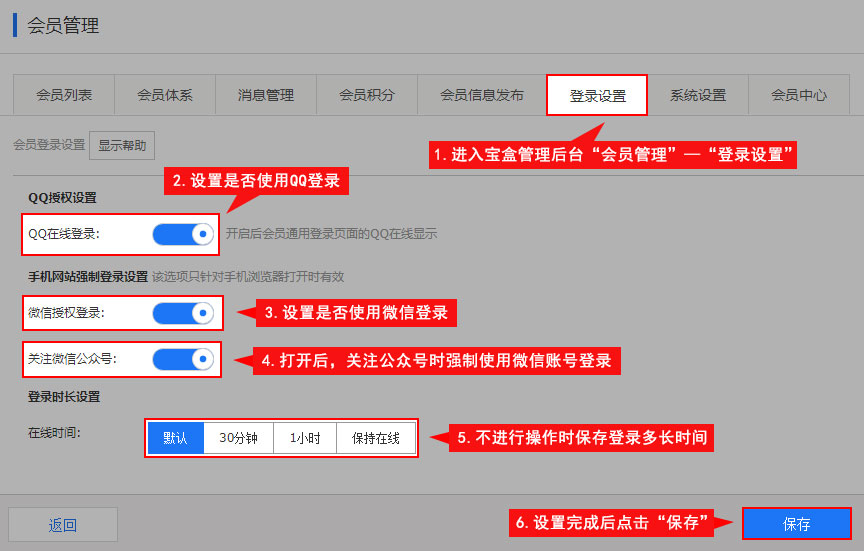Set online time to 30分钟
This screenshot has height=551, width=864.
click(x=238, y=438)
